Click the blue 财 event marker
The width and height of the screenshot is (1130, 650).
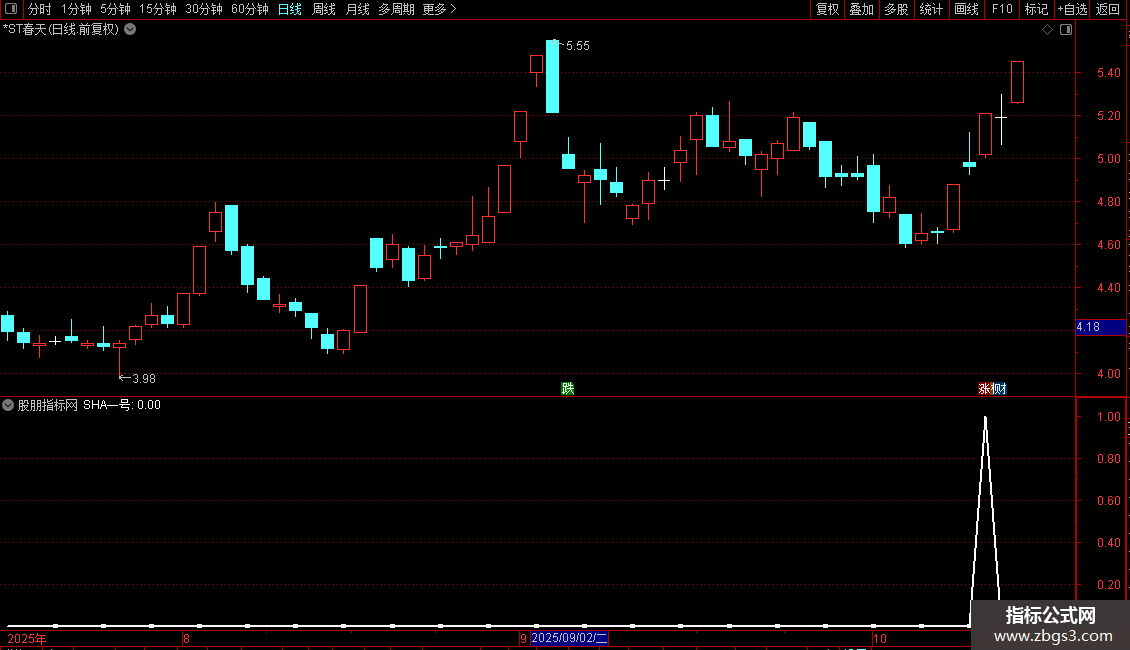[x=1000, y=388]
